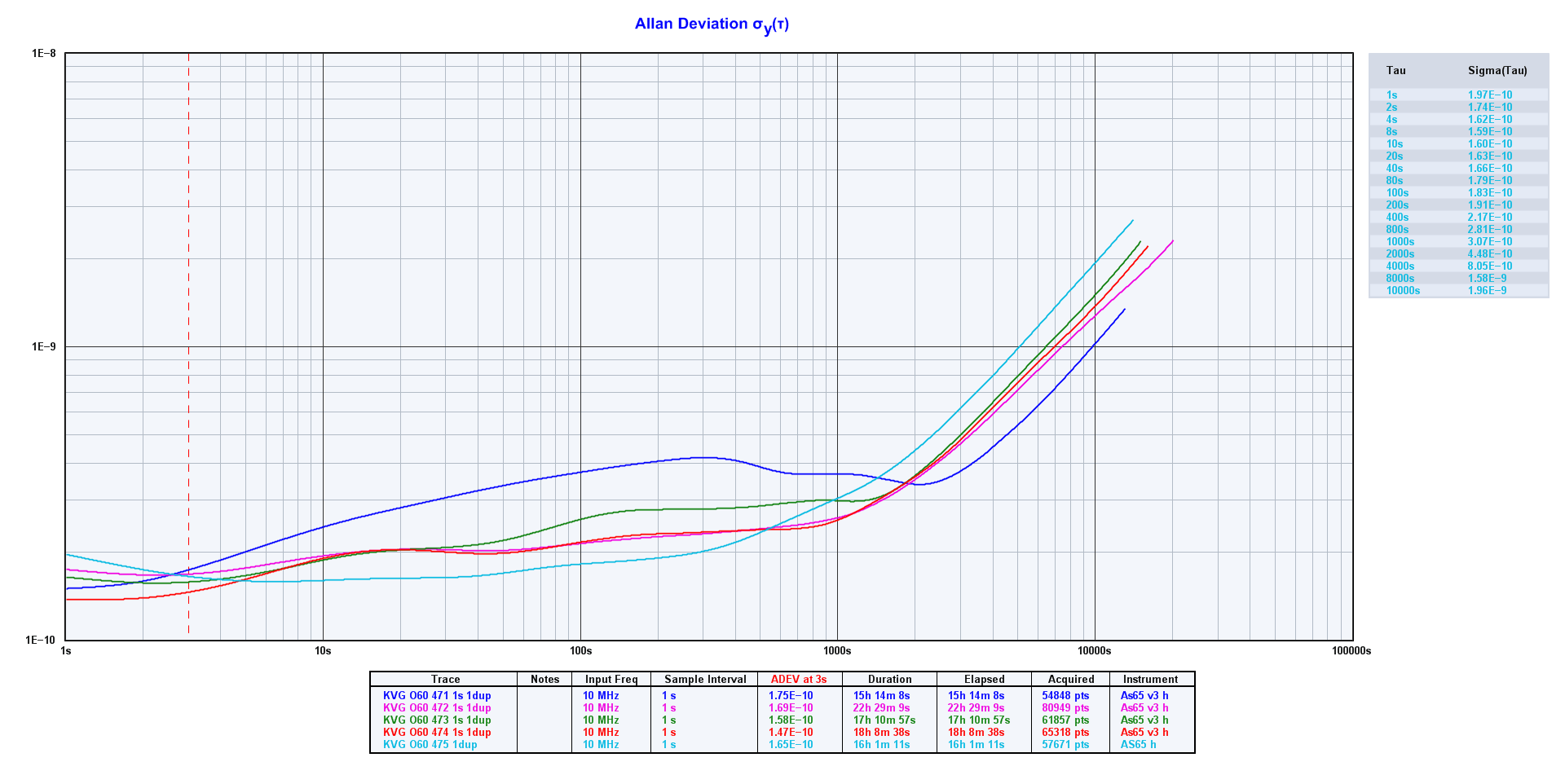This screenshot has width=1565, height=784.
Task: Select sigma value 2.81E−10
Action: coord(1489,230)
